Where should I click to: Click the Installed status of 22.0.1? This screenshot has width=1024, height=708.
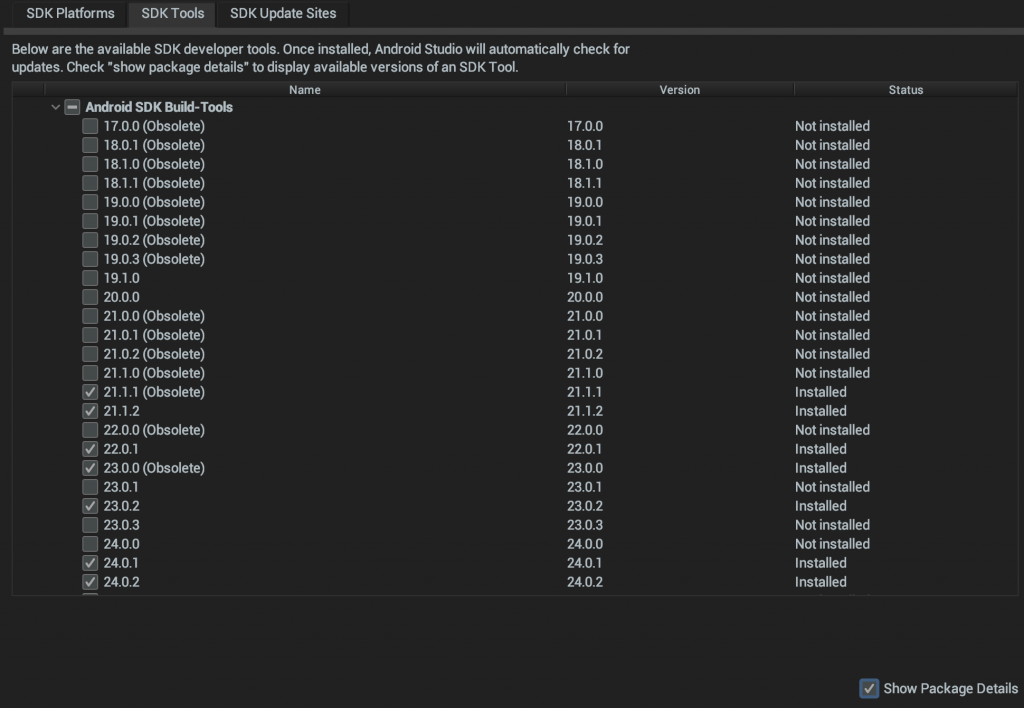(x=821, y=449)
